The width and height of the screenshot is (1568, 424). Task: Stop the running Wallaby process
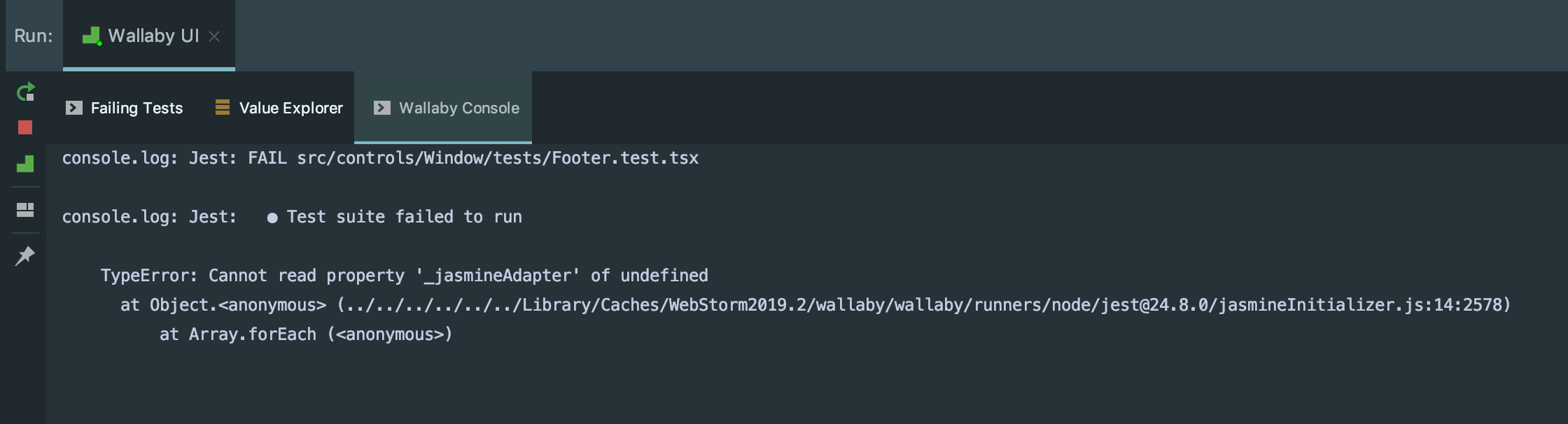pyautogui.click(x=26, y=127)
